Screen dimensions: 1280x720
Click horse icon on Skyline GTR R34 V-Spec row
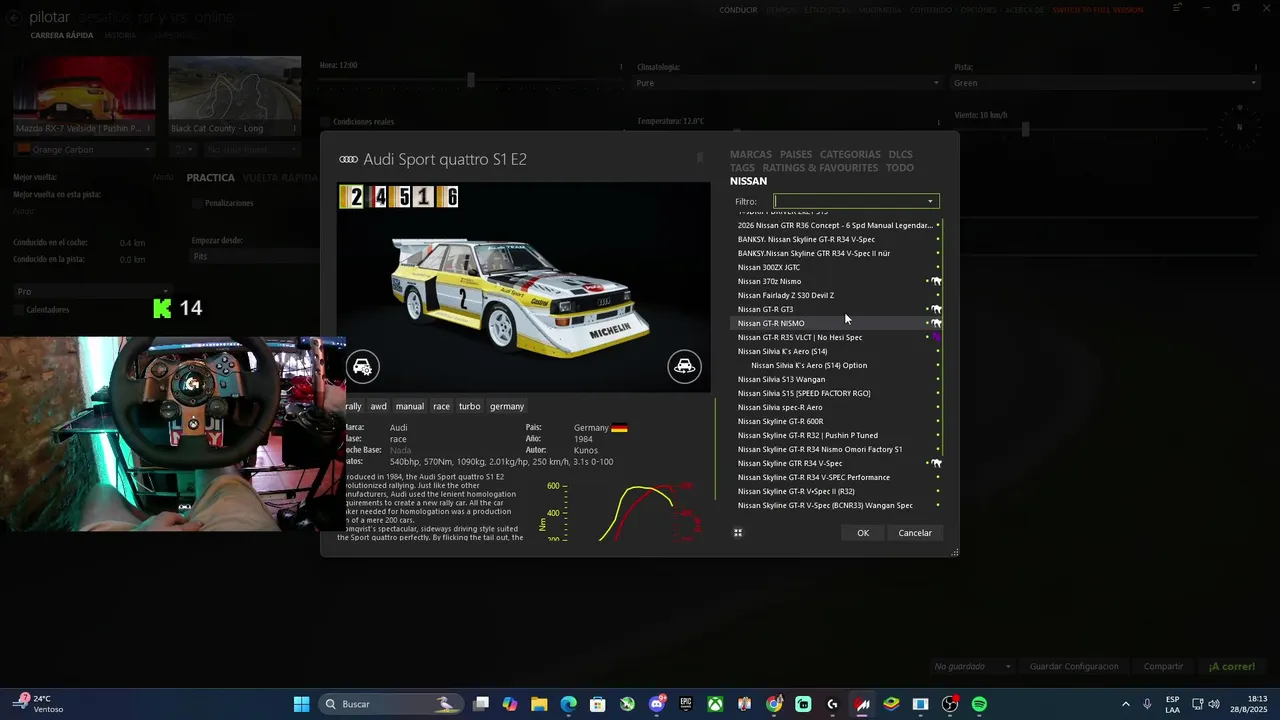pyautogui.click(x=937, y=463)
